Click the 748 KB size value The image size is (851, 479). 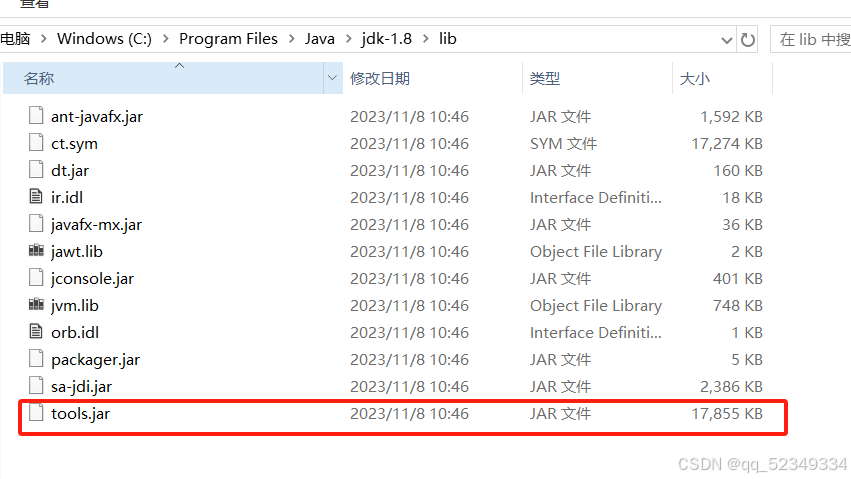tap(738, 306)
